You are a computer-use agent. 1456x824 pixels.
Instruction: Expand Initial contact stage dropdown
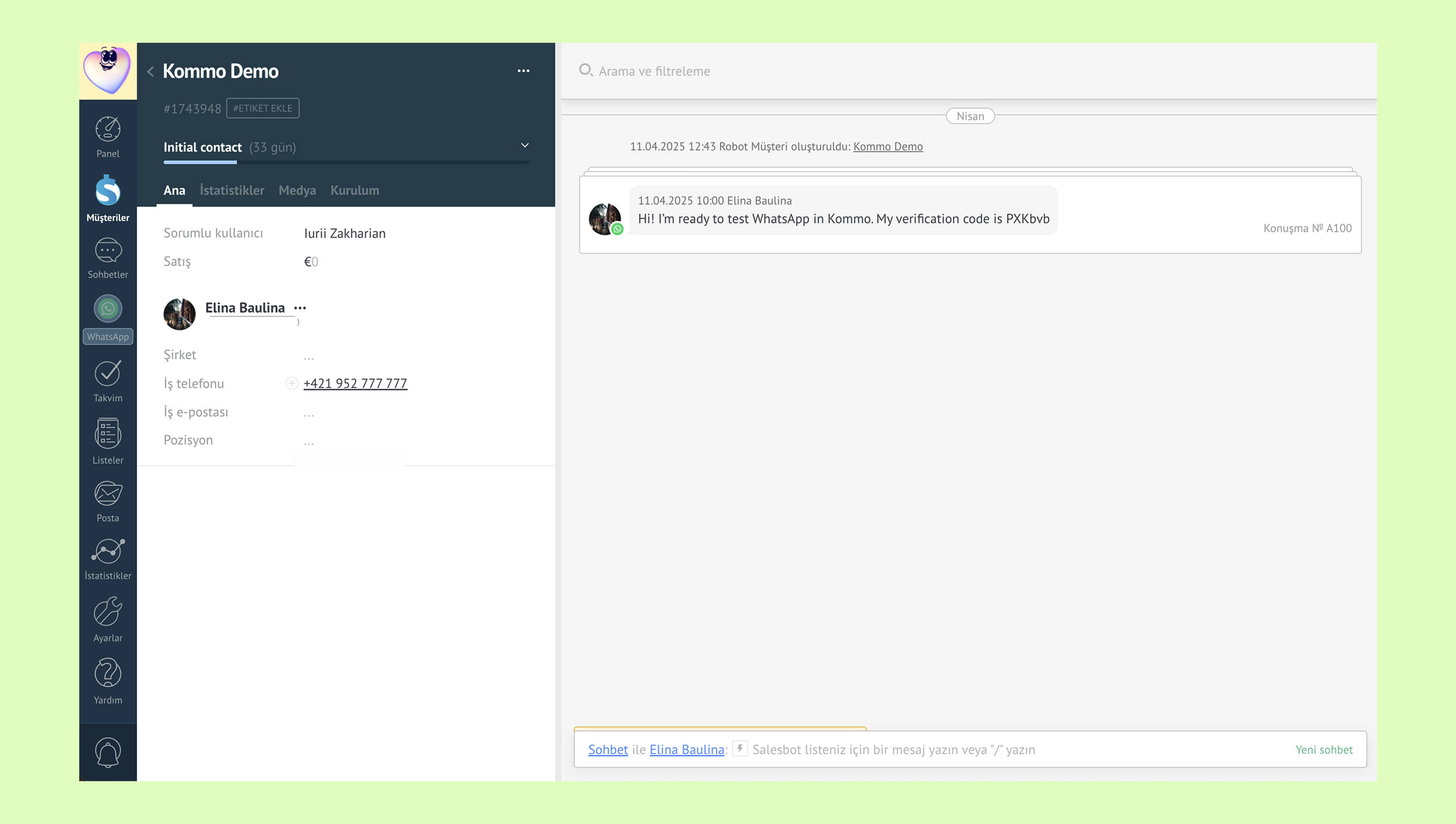click(x=525, y=146)
